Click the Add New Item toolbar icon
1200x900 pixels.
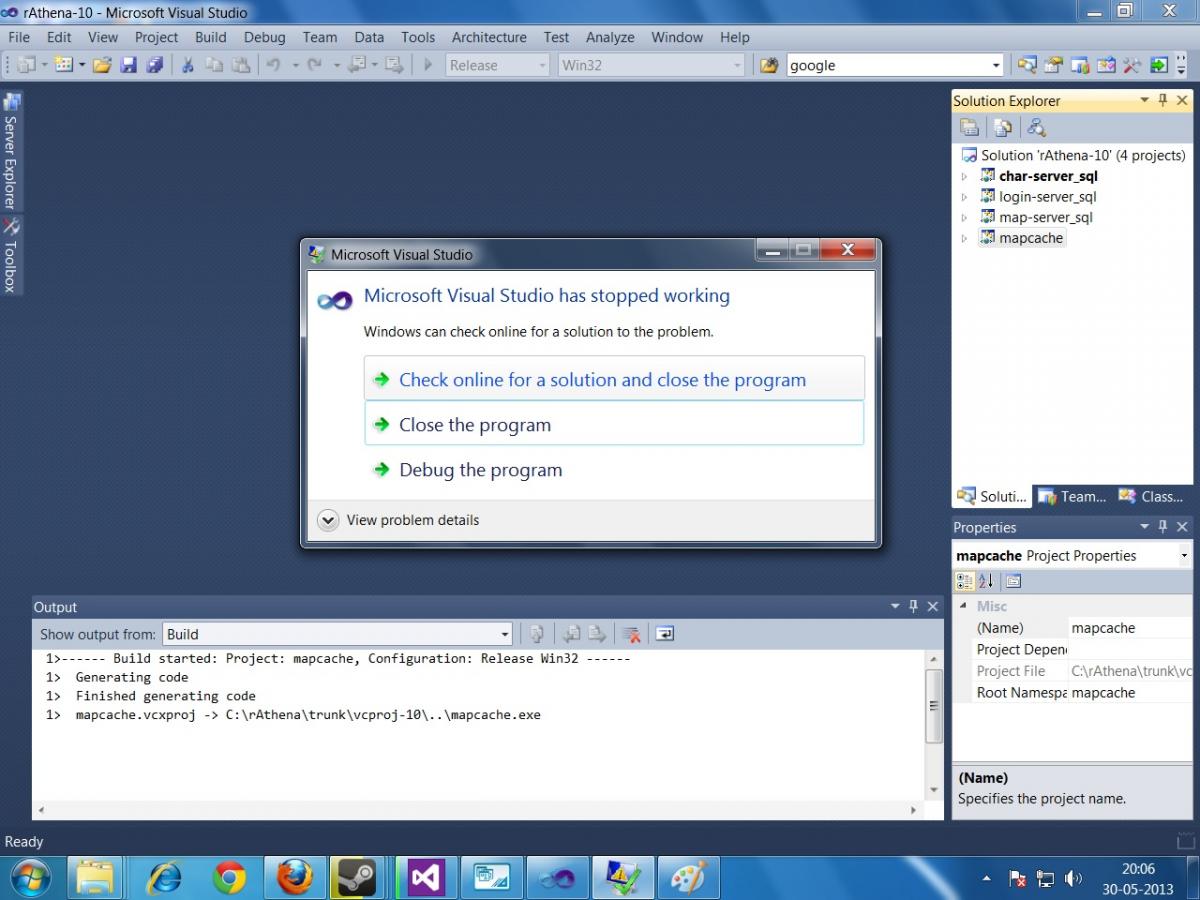pos(63,65)
